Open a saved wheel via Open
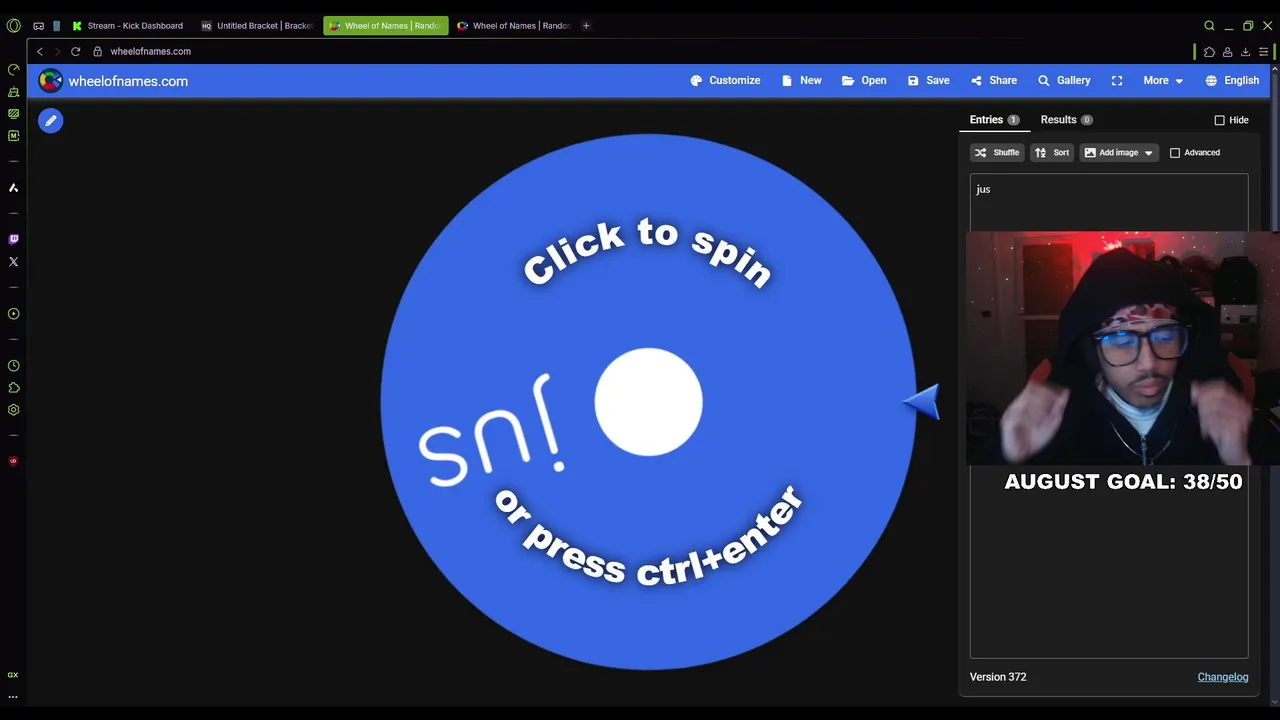Screen dimensions: 1280x720 (x=864, y=80)
